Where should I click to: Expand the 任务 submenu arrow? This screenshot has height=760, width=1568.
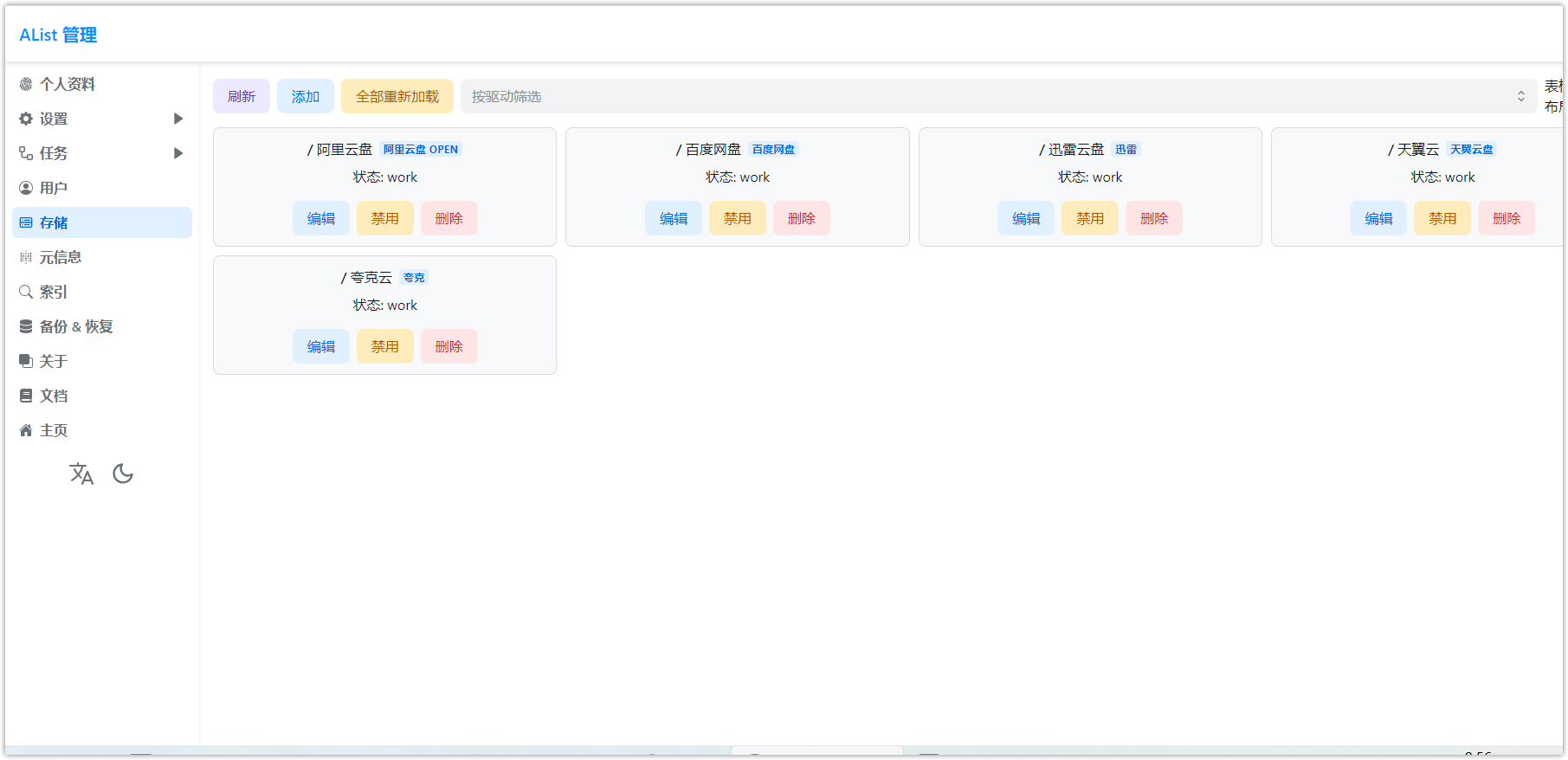click(178, 153)
